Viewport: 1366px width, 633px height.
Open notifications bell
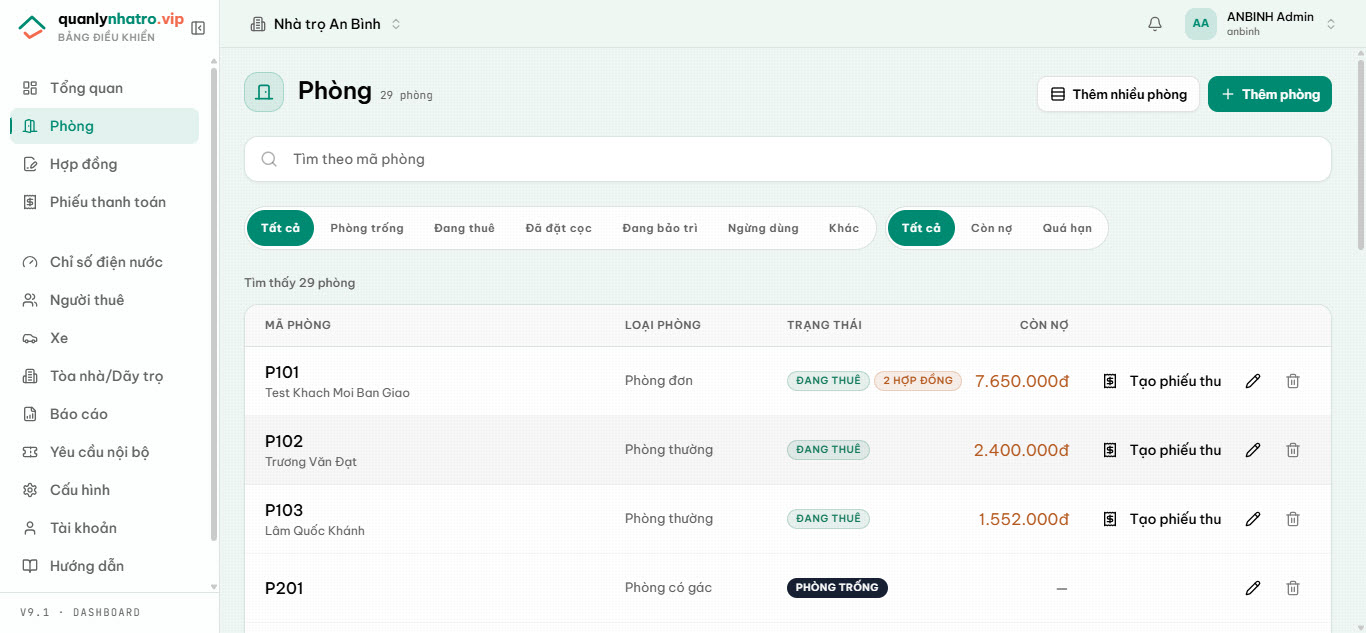(x=1155, y=24)
